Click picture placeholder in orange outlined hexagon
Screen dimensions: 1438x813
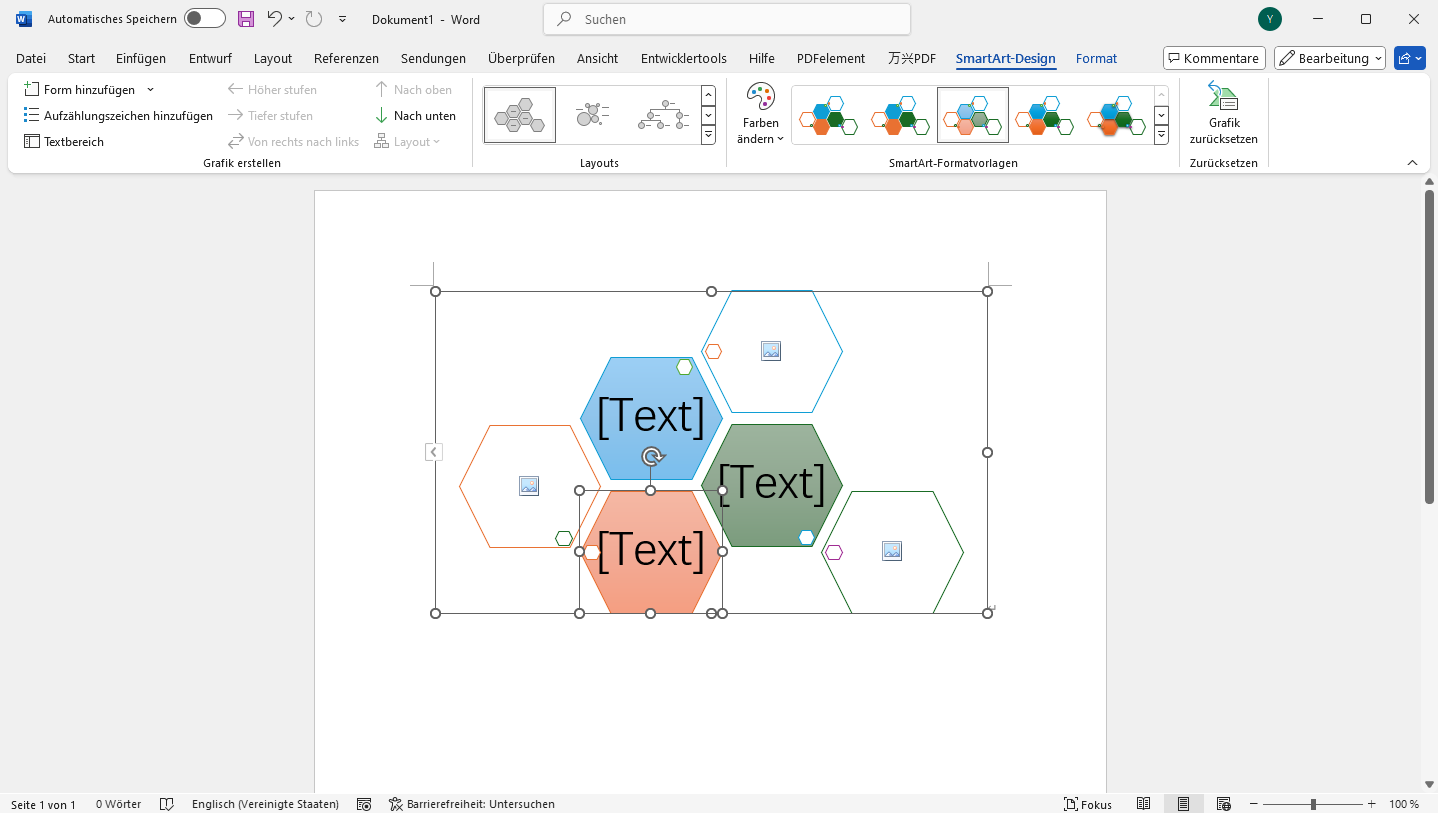[x=529, y=486]
